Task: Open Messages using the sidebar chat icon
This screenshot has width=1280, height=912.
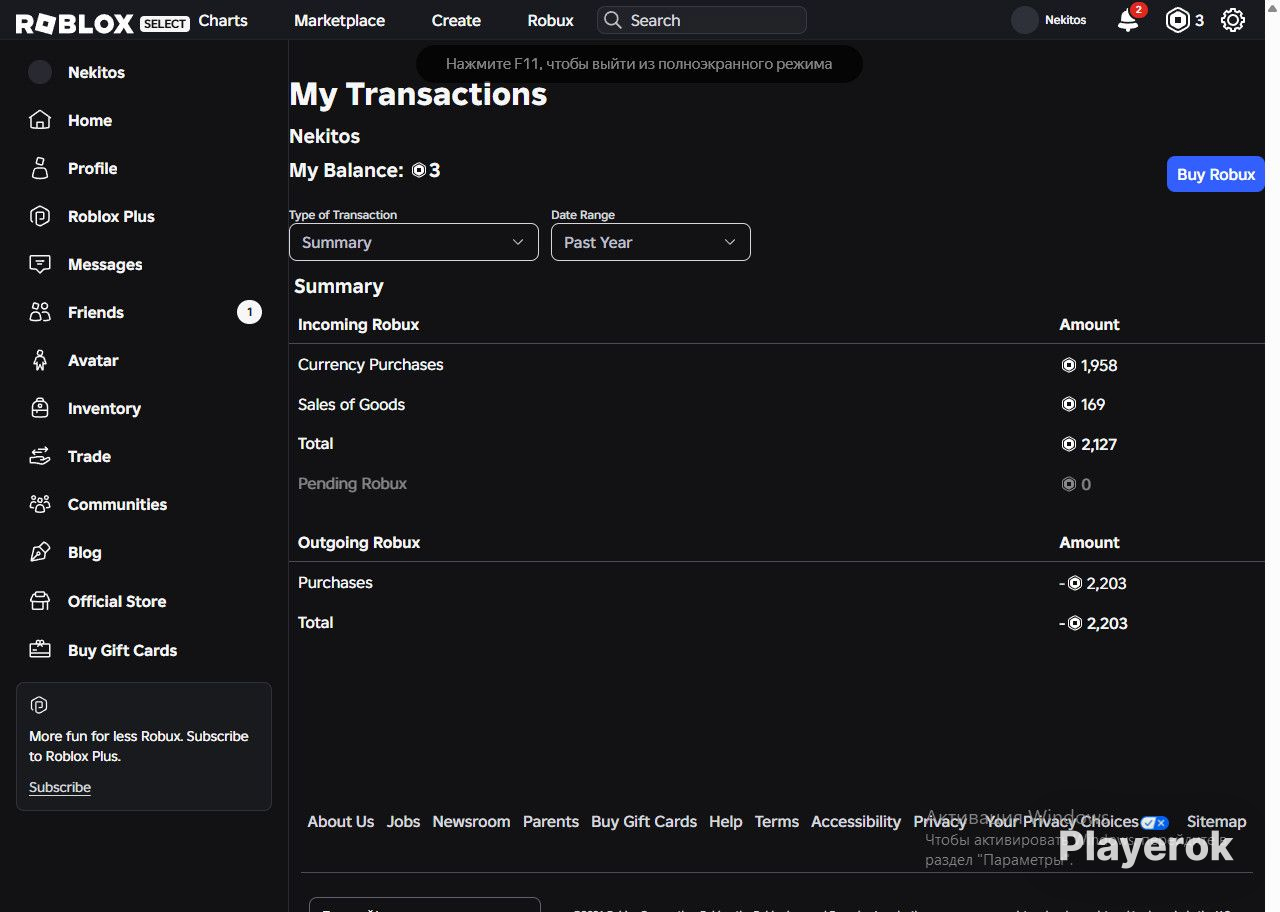Action: tap(40, 264)
